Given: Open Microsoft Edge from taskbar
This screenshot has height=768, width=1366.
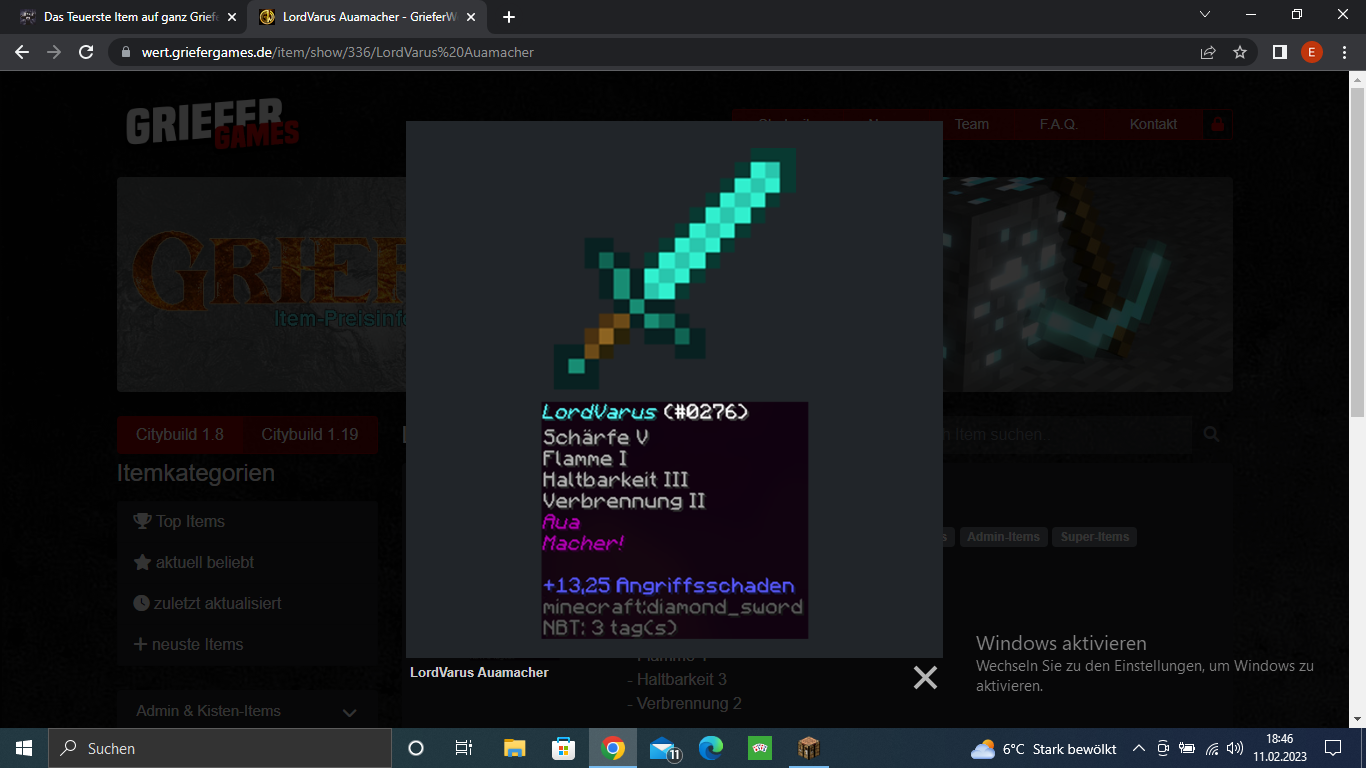Looking at the screenshot, I should (x=711, y=748).
